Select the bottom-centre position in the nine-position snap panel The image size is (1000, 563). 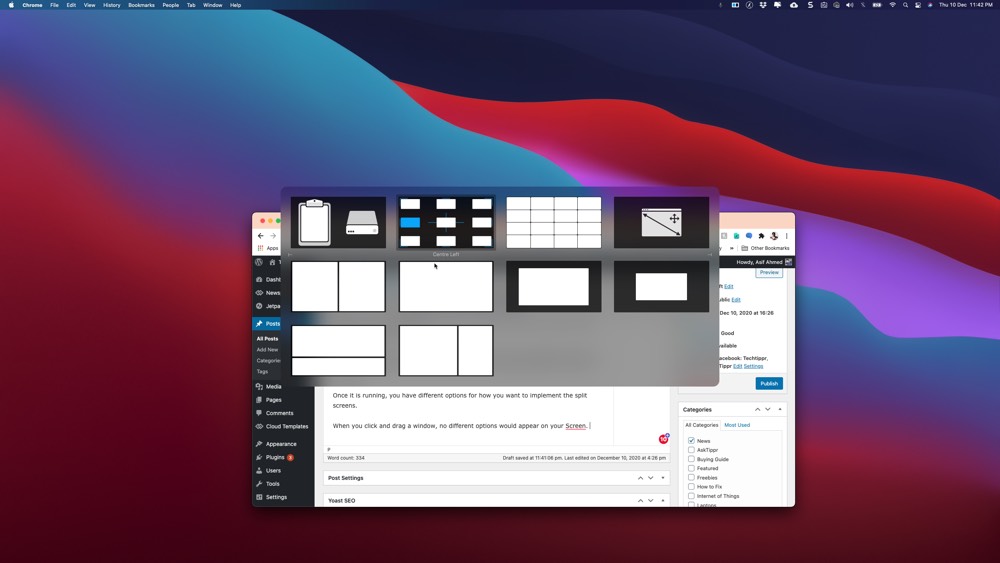coord(446,241)
